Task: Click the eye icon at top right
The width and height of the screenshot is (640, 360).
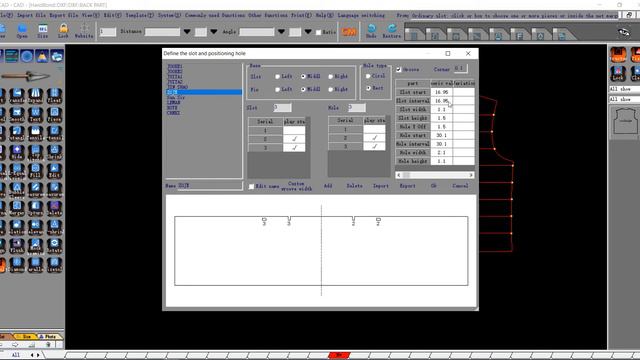Action: click(x=623, y=32)
